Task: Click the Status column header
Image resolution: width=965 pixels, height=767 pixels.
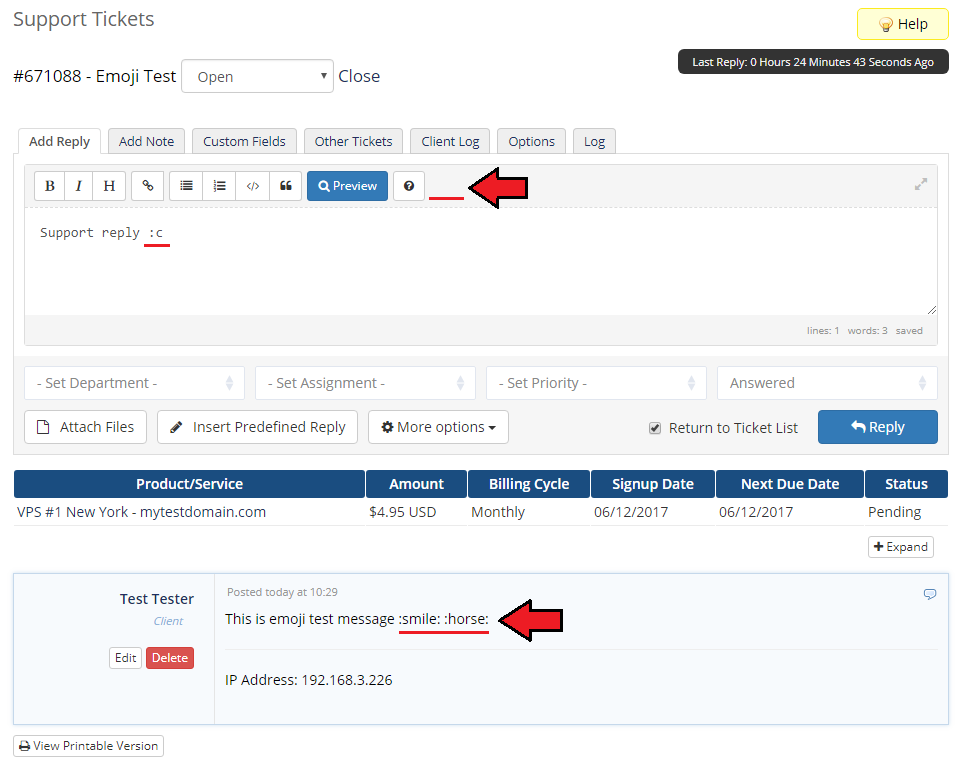Action: click(x=906, y=484)
